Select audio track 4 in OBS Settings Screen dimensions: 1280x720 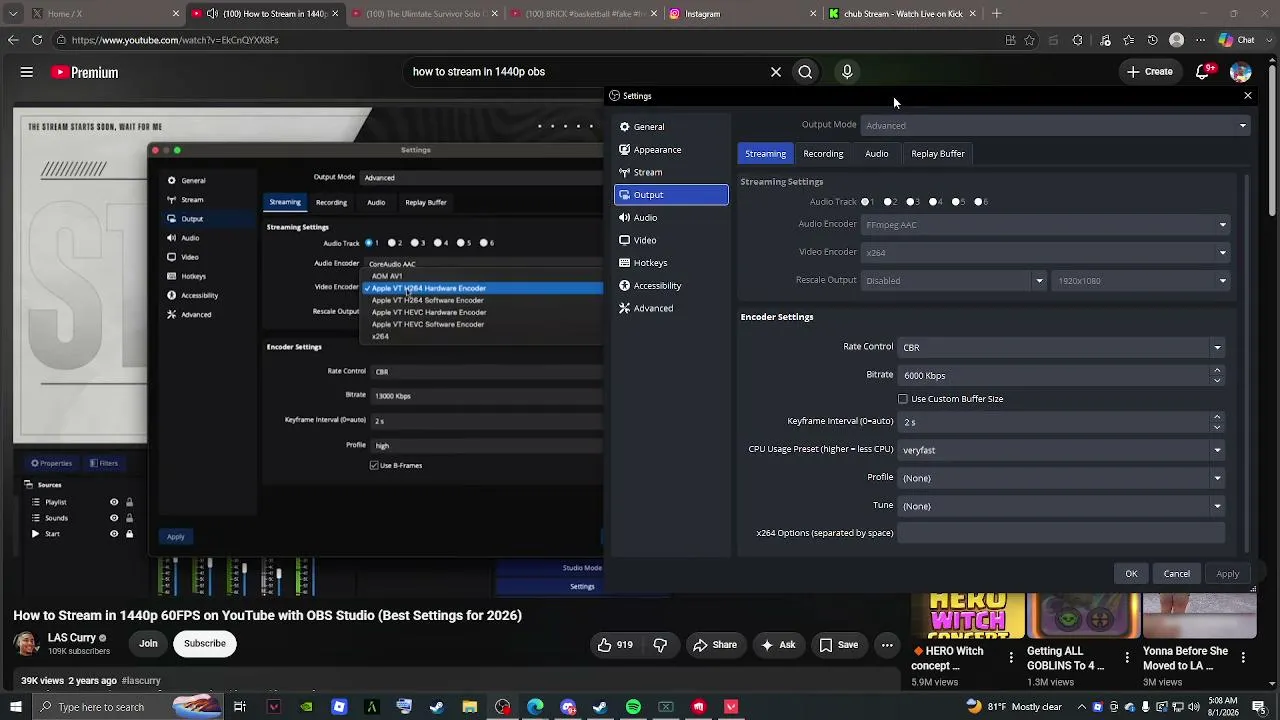coord(934,202)
